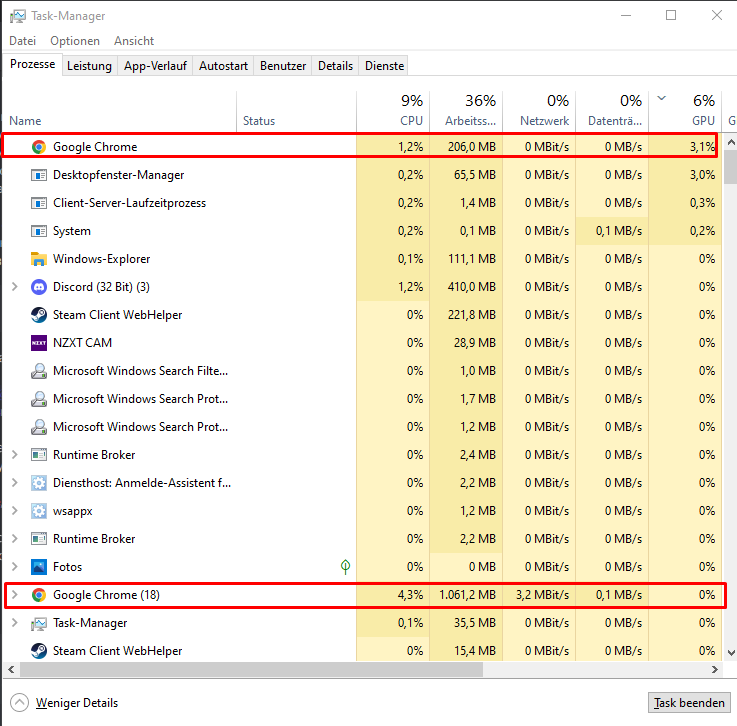Click the Discord (32 Bit) icon
737x726 pixels.
[39, 287]
